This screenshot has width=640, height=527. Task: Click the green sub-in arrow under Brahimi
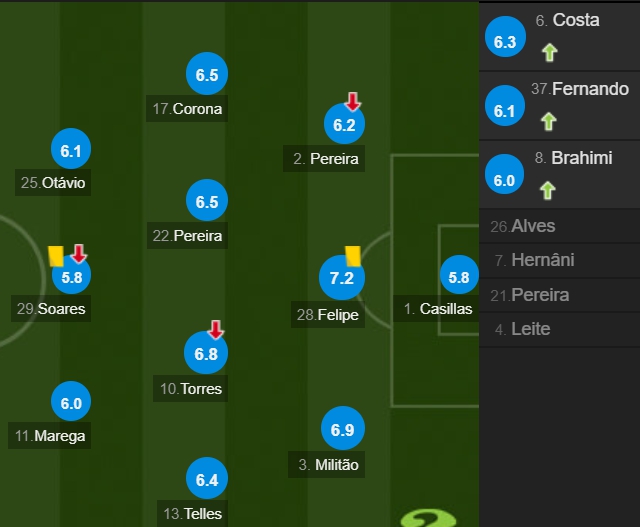[x=548, y=191]
